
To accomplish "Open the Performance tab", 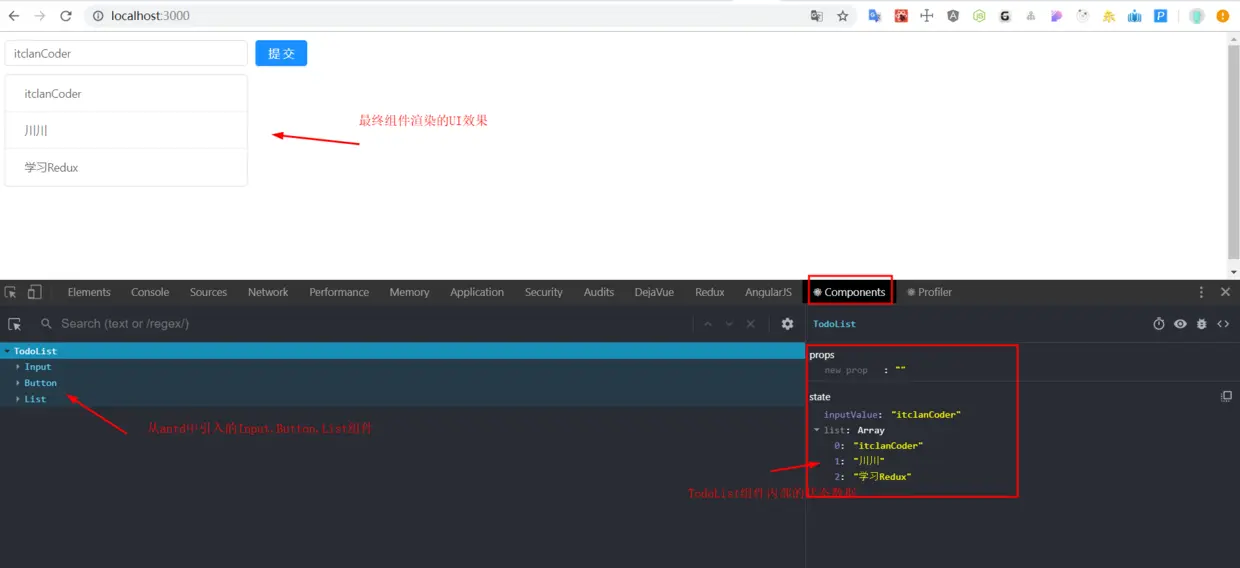I will (x=339, y=292).
